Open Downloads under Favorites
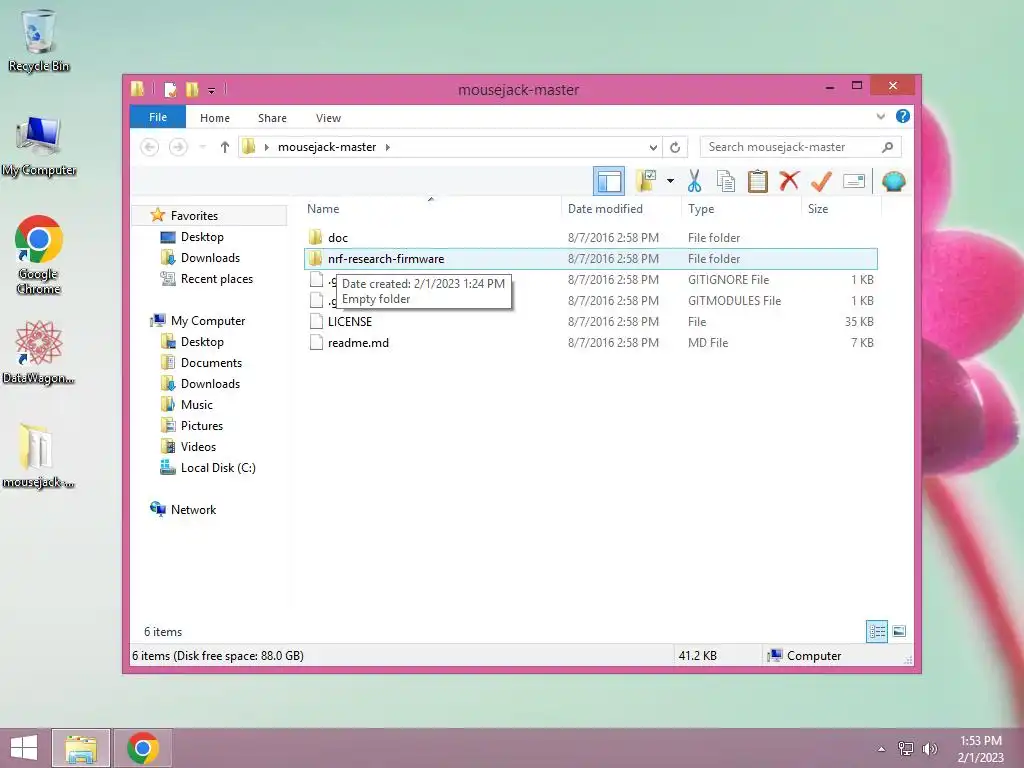The width and height of the screenshot is (1024, 768). (210, 257)
